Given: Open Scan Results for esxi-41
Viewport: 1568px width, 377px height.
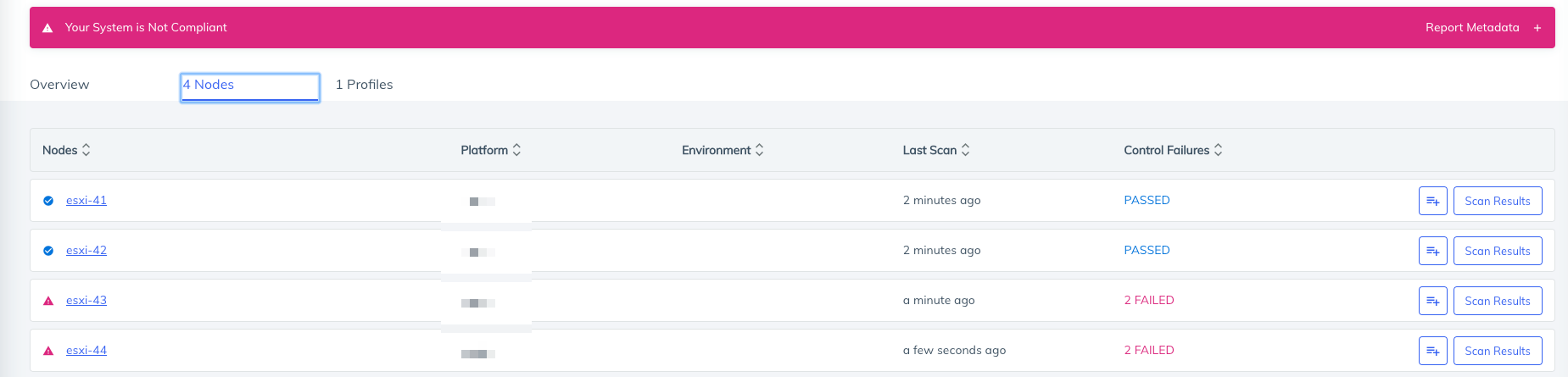Looking at the screenshot, I should point(1497,201).
